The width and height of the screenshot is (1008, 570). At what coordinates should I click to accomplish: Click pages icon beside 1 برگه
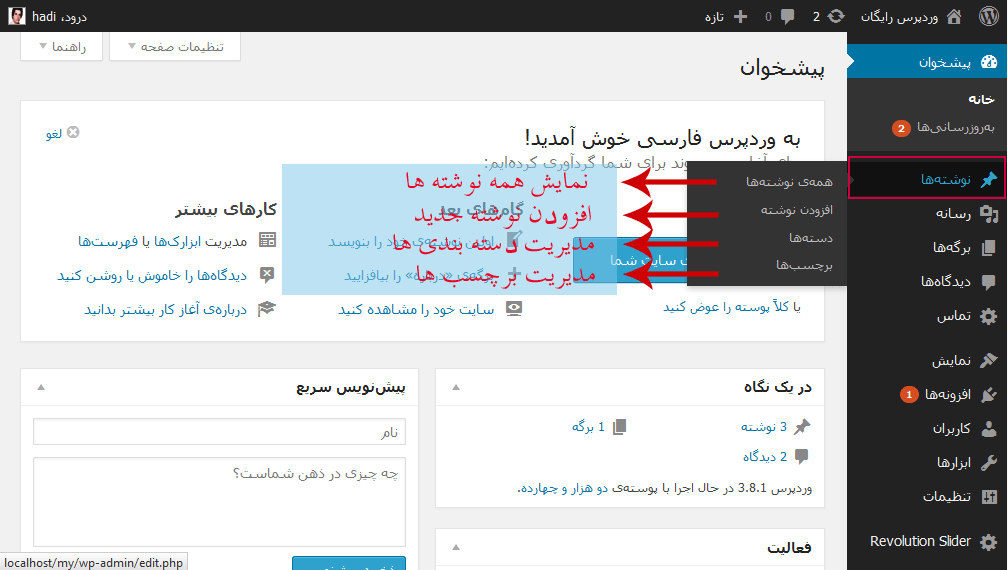[x=619, y=427]
